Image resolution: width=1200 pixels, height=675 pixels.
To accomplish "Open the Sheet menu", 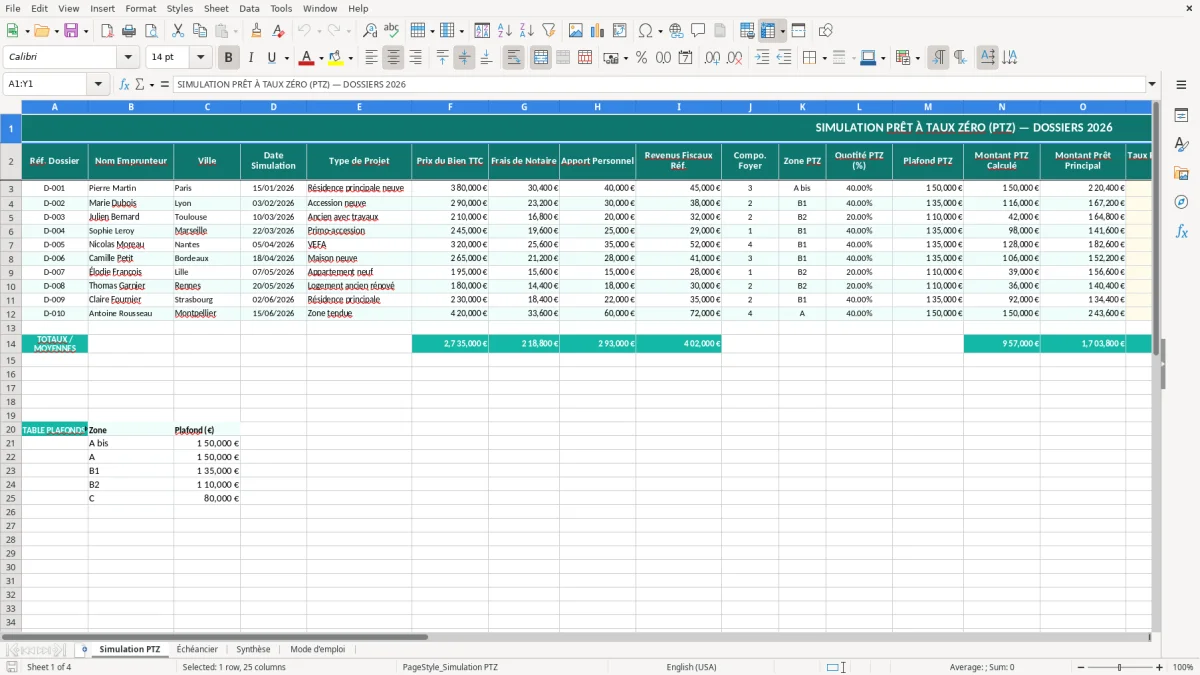I will click(216, 8).
